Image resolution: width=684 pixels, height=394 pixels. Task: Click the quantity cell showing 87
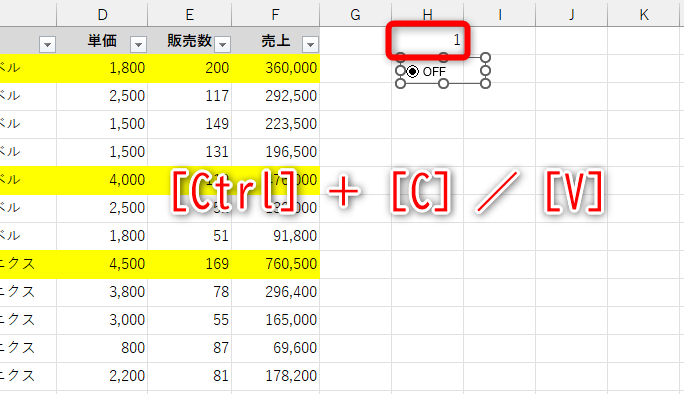tap(190, 348)
